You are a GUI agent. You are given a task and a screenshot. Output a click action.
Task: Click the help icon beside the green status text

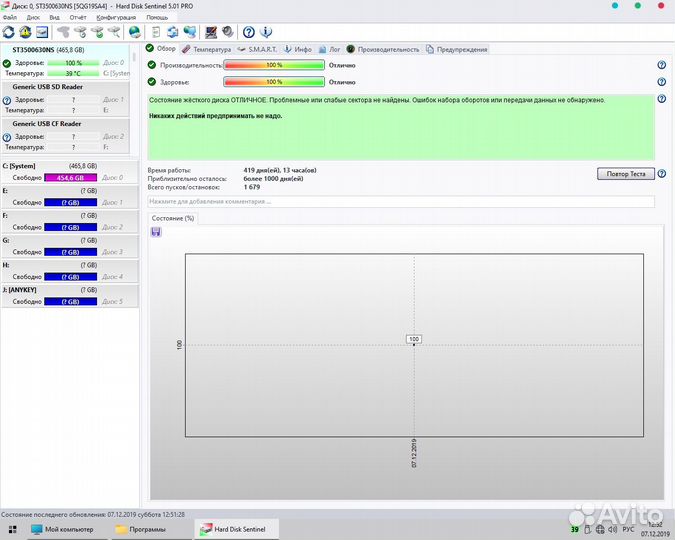click(x=662, y=99)
